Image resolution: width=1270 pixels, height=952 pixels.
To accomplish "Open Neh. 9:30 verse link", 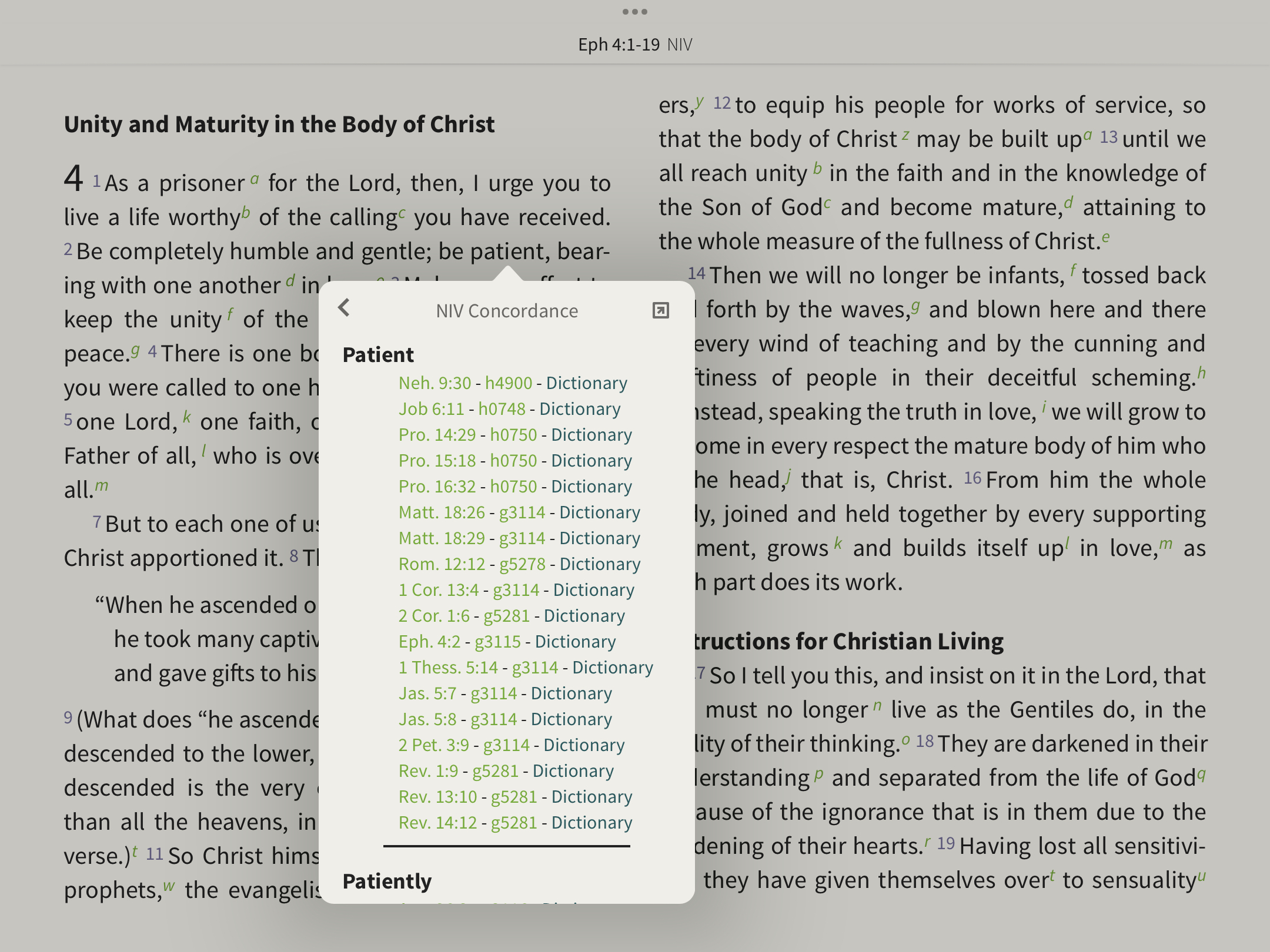I will [x=435, y=383].
